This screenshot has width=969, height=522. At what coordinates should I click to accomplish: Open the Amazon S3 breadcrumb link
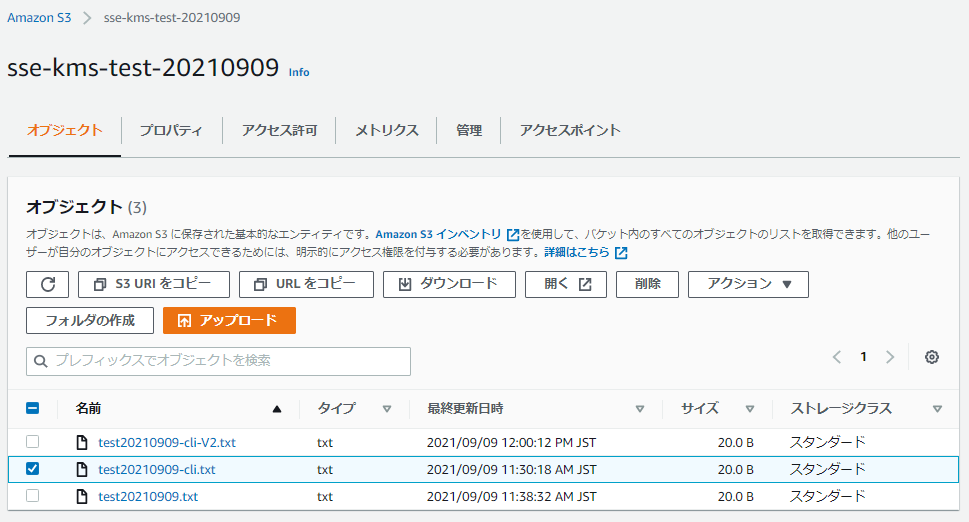click(x=39, y=17)
